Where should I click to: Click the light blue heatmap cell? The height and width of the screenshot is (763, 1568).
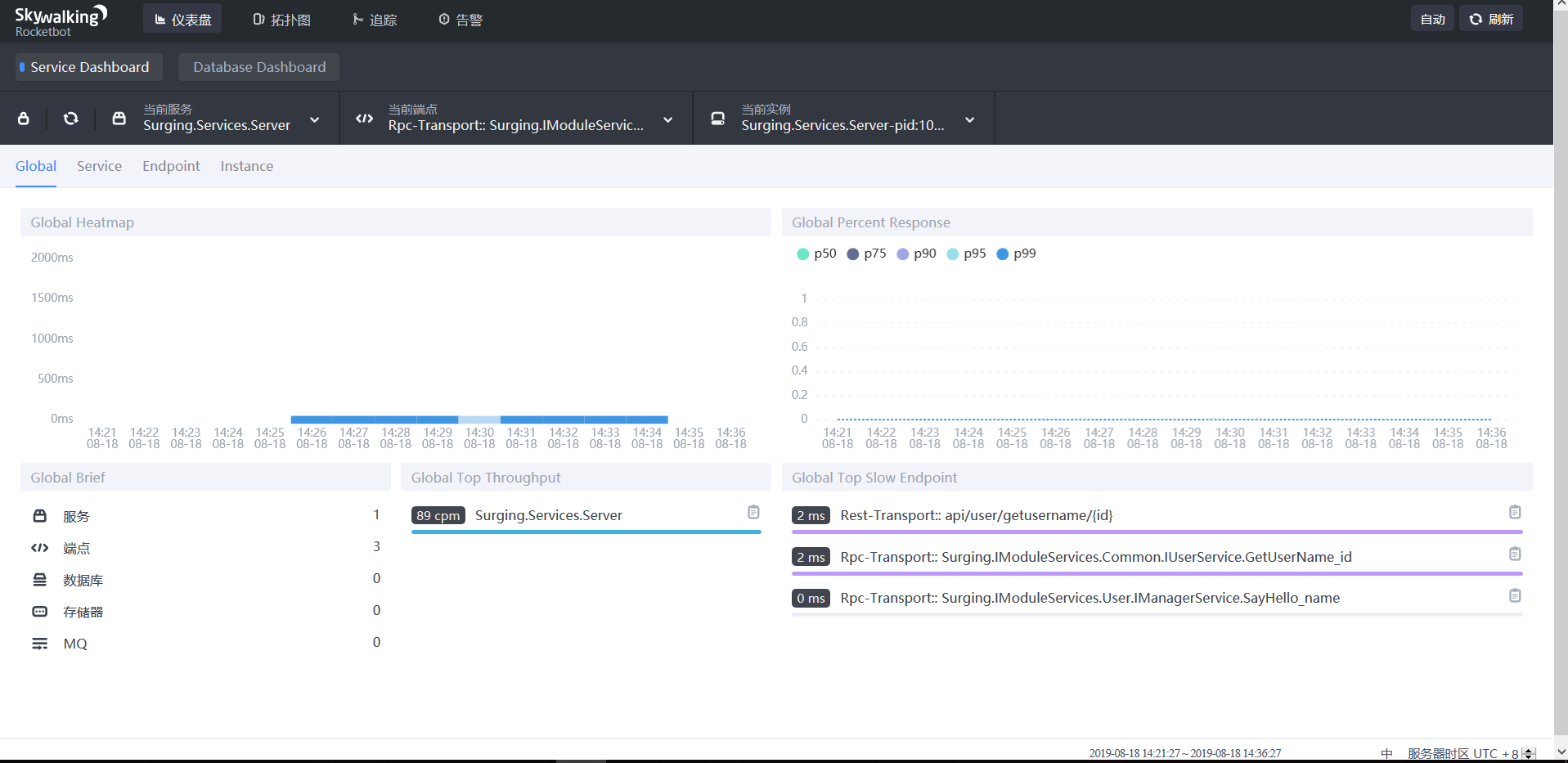(479, 420)
